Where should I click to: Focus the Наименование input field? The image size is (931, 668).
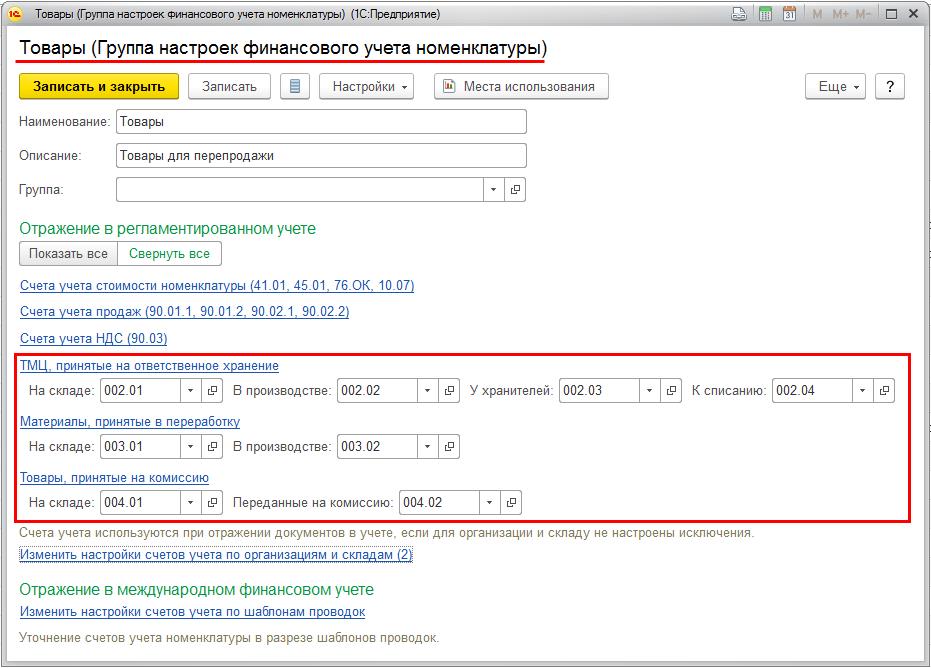click(x=321, y=122)
